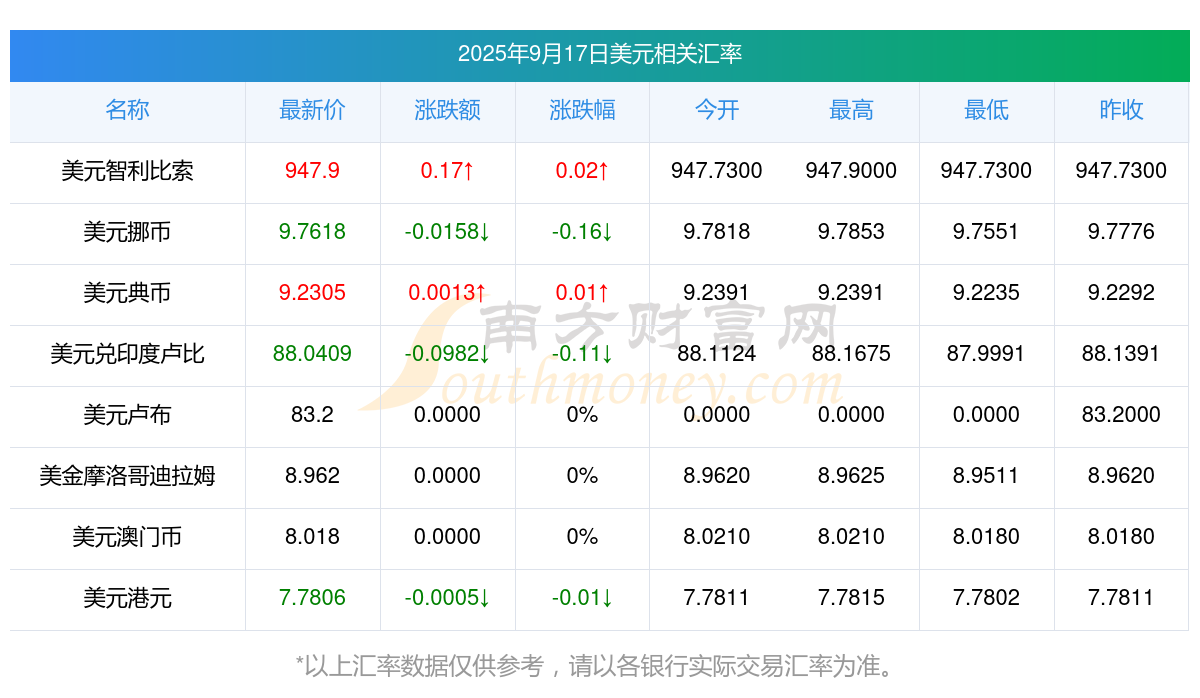Select the 最低 value 7.7802

[986, 598]
